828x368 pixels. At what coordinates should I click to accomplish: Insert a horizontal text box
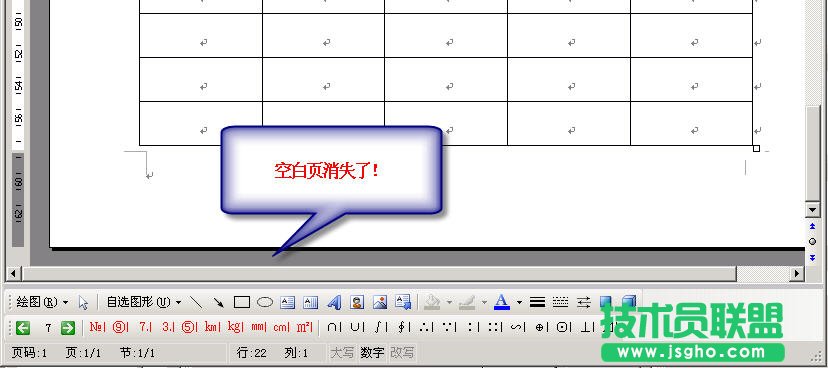(x=287, y=303)
